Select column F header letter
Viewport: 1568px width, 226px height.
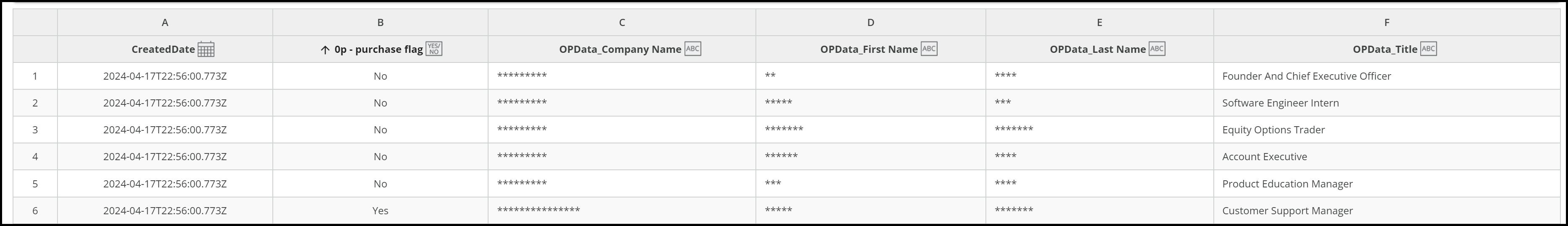point(1387,23)
